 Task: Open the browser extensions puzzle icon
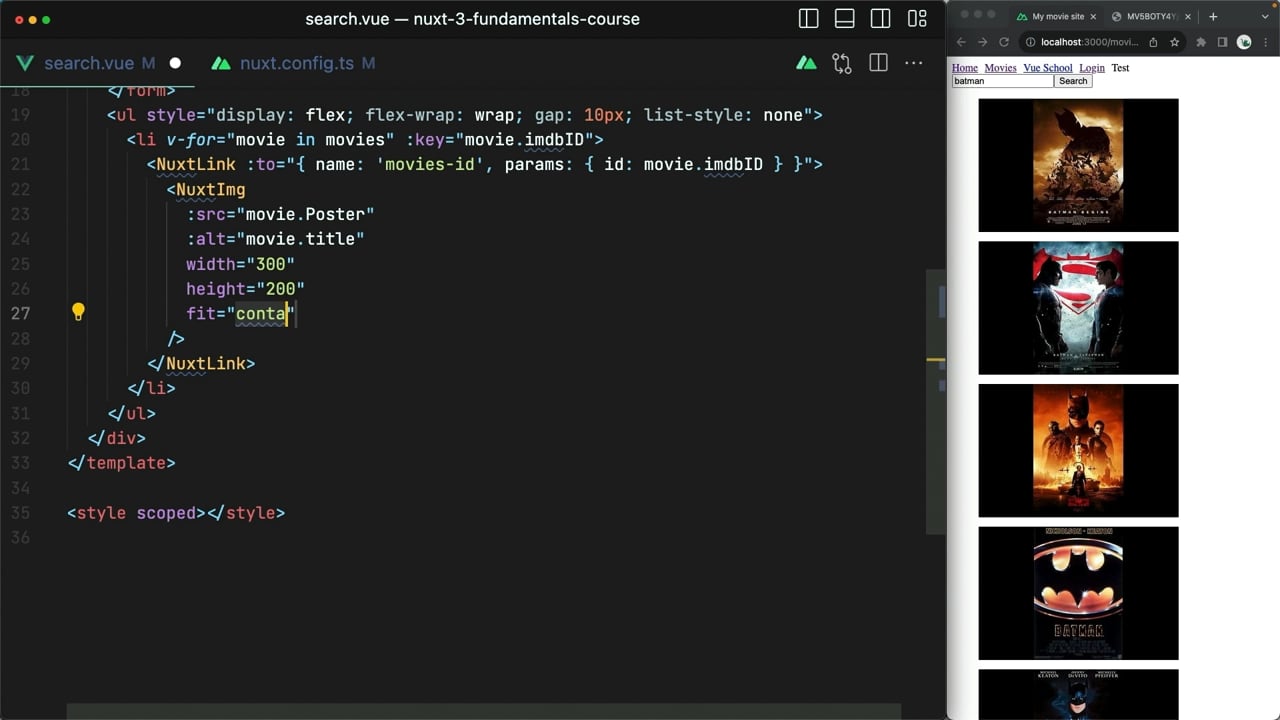1201,42
